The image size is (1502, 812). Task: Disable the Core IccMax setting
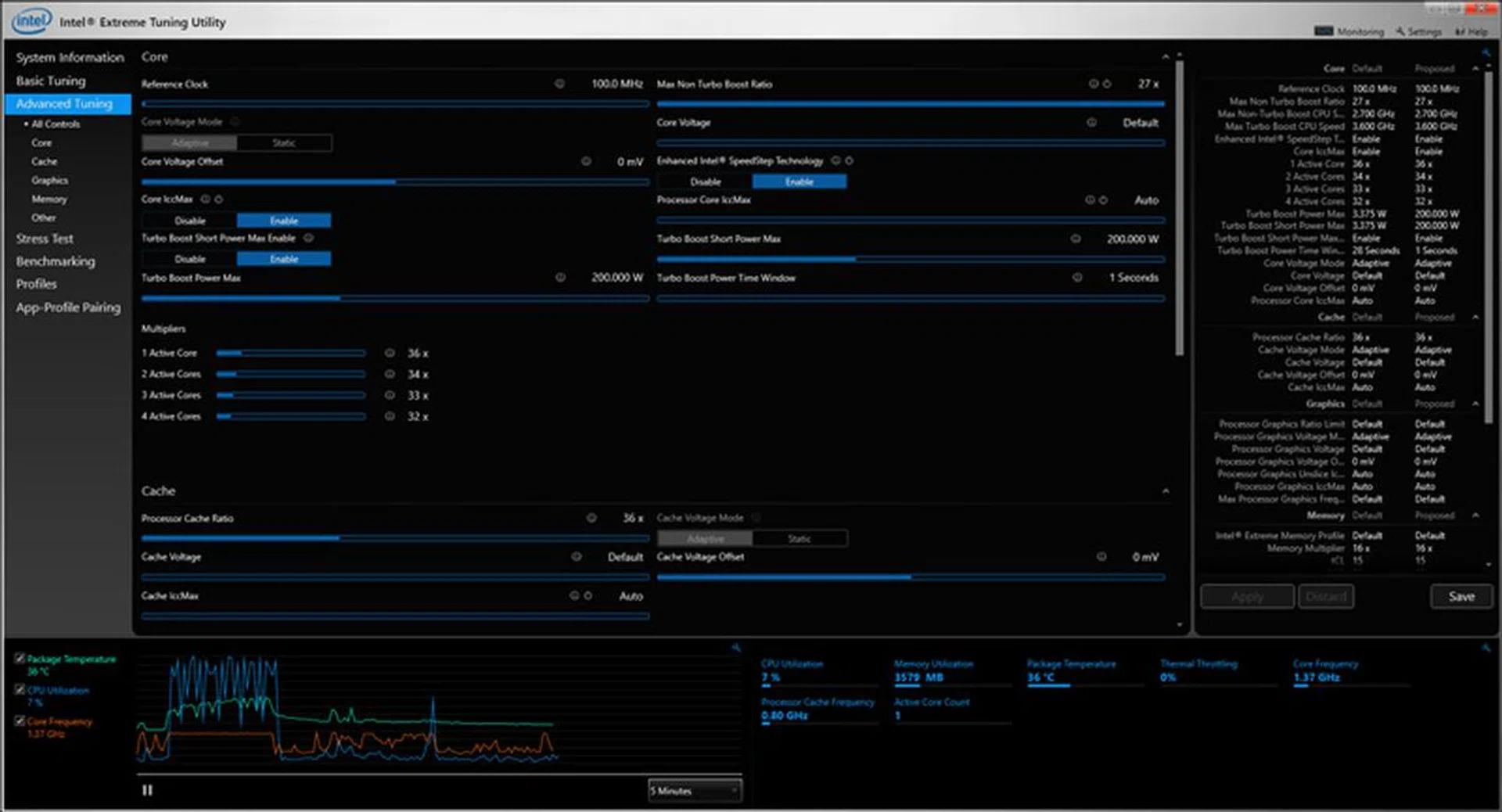coord(188,220)
